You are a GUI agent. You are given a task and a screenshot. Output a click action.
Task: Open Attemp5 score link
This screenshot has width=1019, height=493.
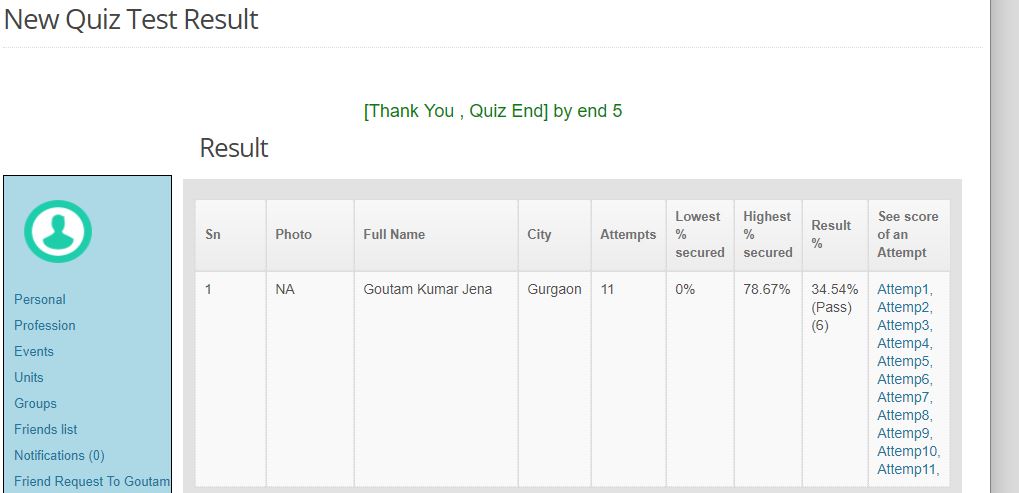click(903, 361)
